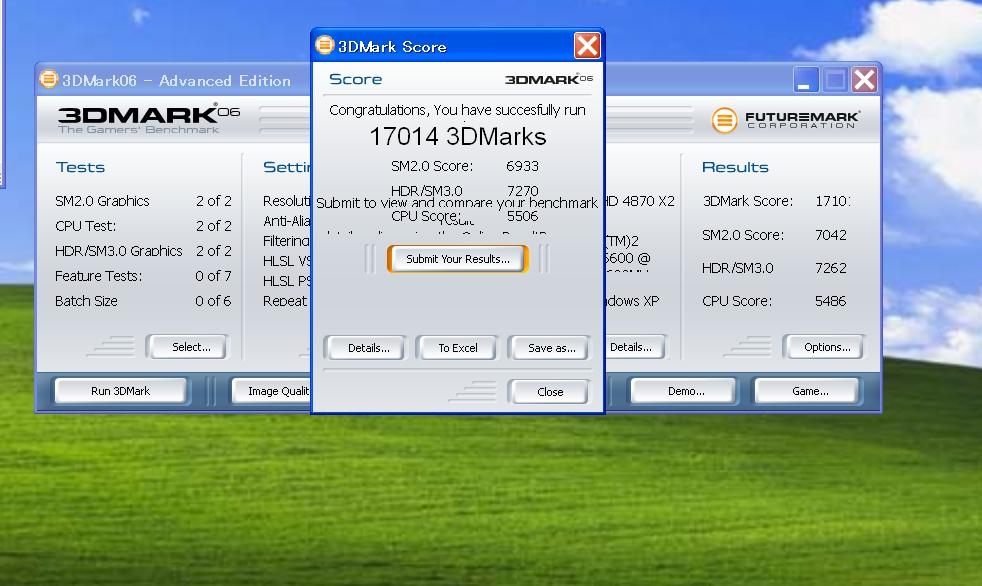This screenshot has height=586, width=982.
Task: Click the '3DMark Score' dialog title bar text
Action: click(392, 46)
